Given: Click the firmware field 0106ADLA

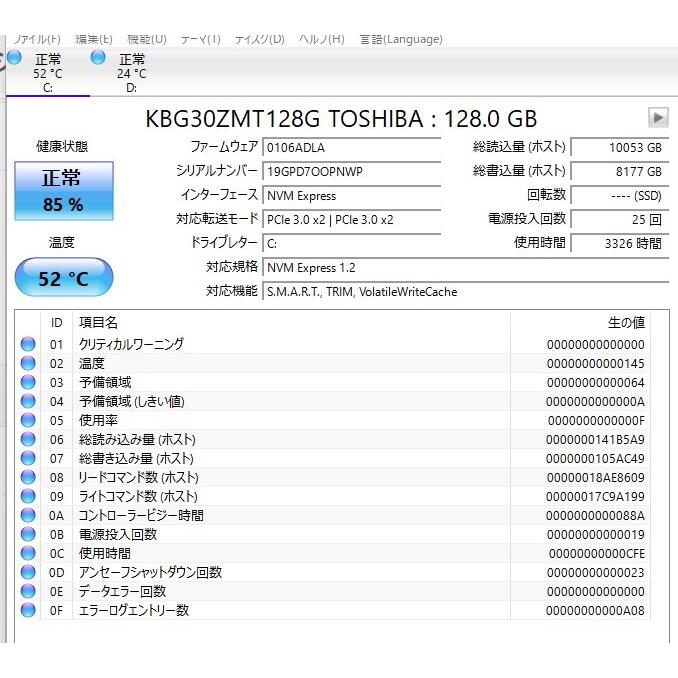Looking at the screenshot, I should [352, 147].
